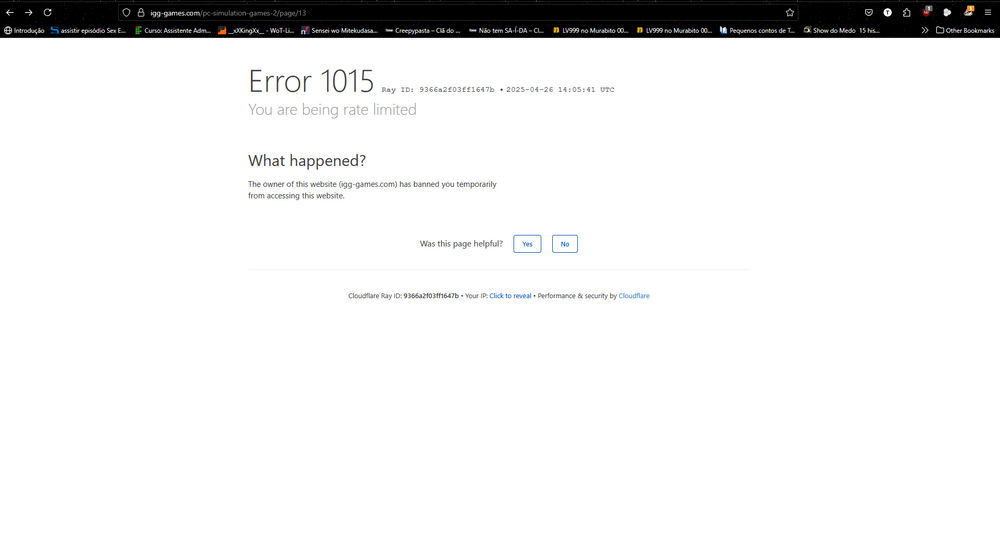The image size is (1000, 542).
Task: Open the account avatar icon
Action: (x=887, y=13)
